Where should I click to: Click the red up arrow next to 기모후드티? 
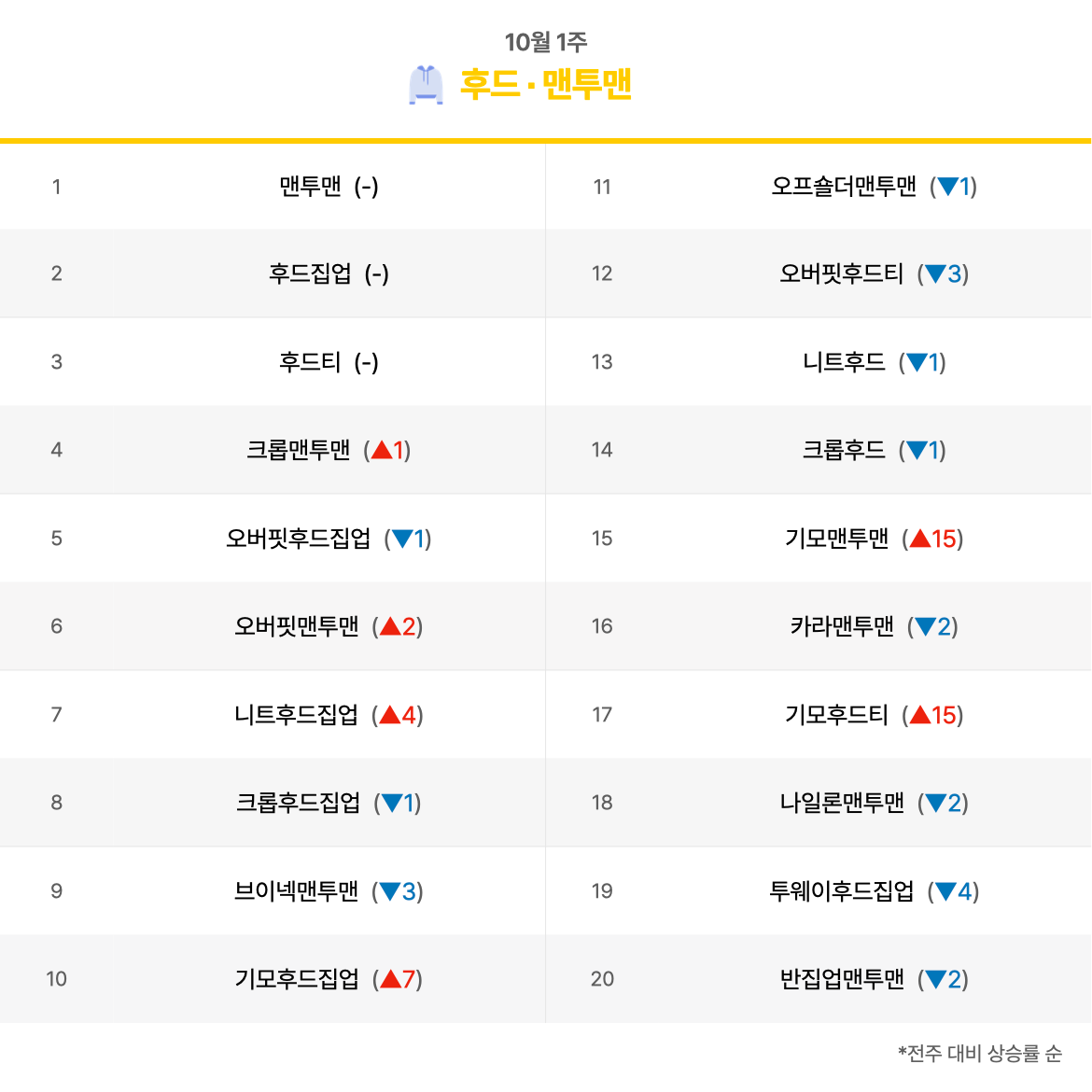click(920, 715)
